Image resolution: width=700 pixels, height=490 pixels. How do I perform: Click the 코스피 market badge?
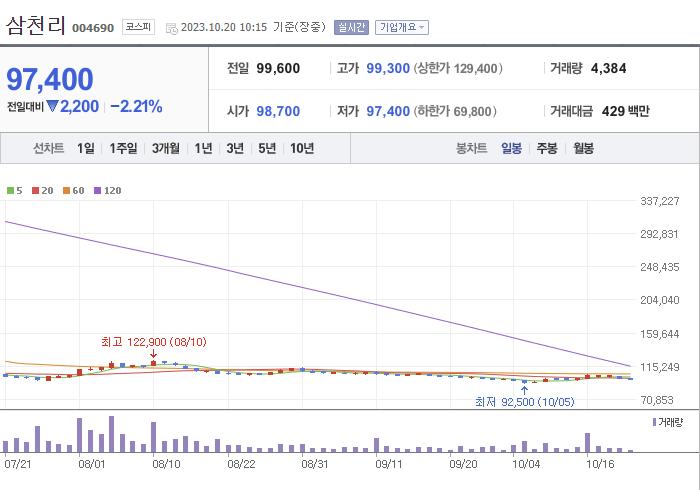point(138,27)
